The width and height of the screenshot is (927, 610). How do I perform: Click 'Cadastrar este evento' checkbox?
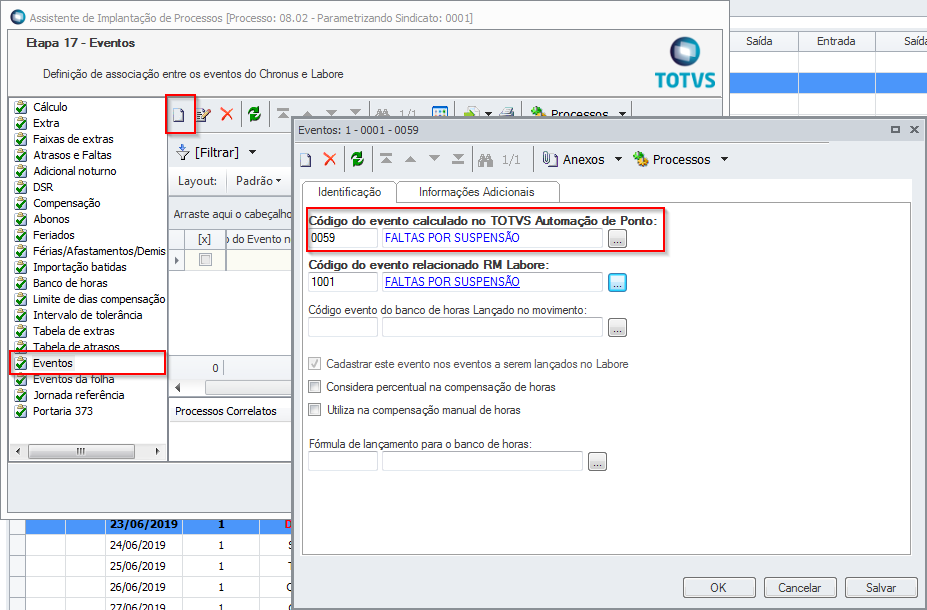315,364
